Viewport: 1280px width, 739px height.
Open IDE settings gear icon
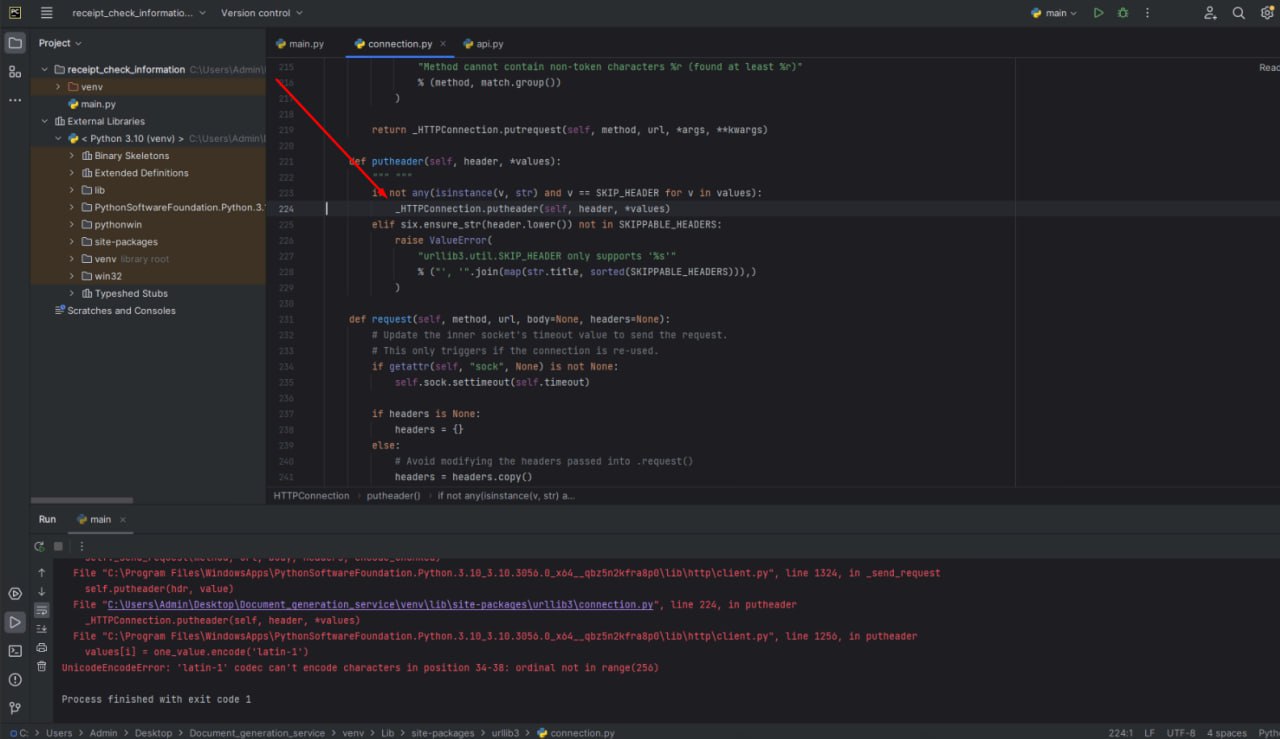tap(1266, 13)
